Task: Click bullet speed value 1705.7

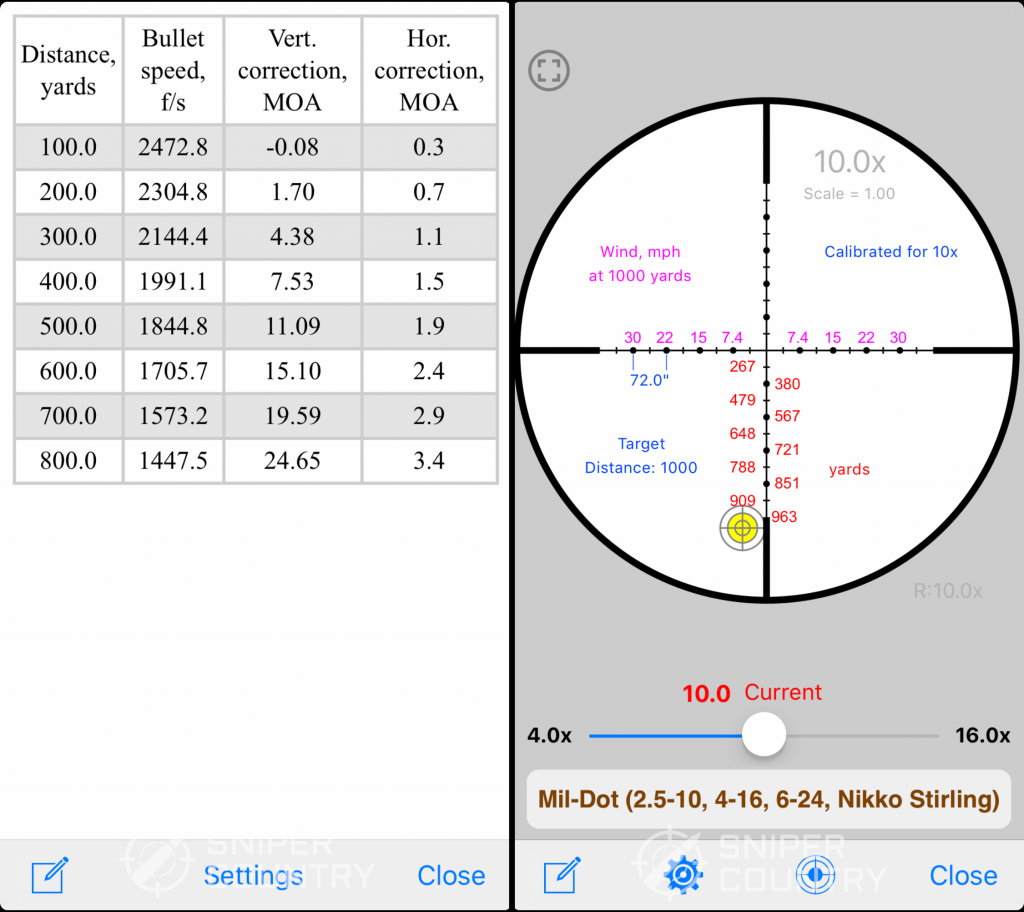Action: [x=173, y=371]
